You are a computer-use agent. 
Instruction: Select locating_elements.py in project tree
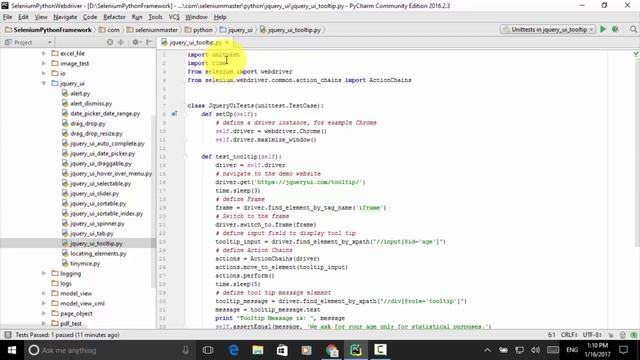coord(98,253)
